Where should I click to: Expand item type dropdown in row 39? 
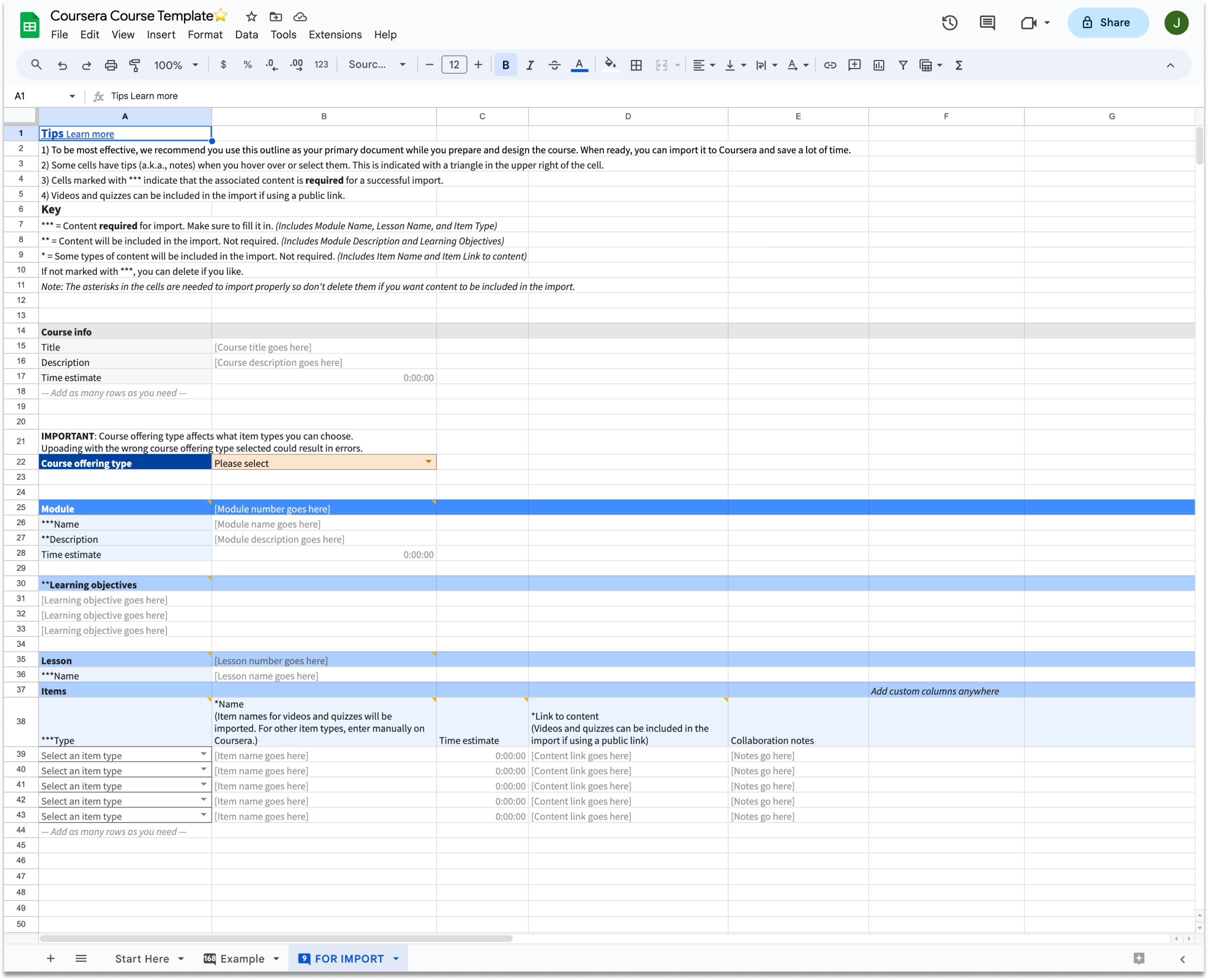coord(203,754)
